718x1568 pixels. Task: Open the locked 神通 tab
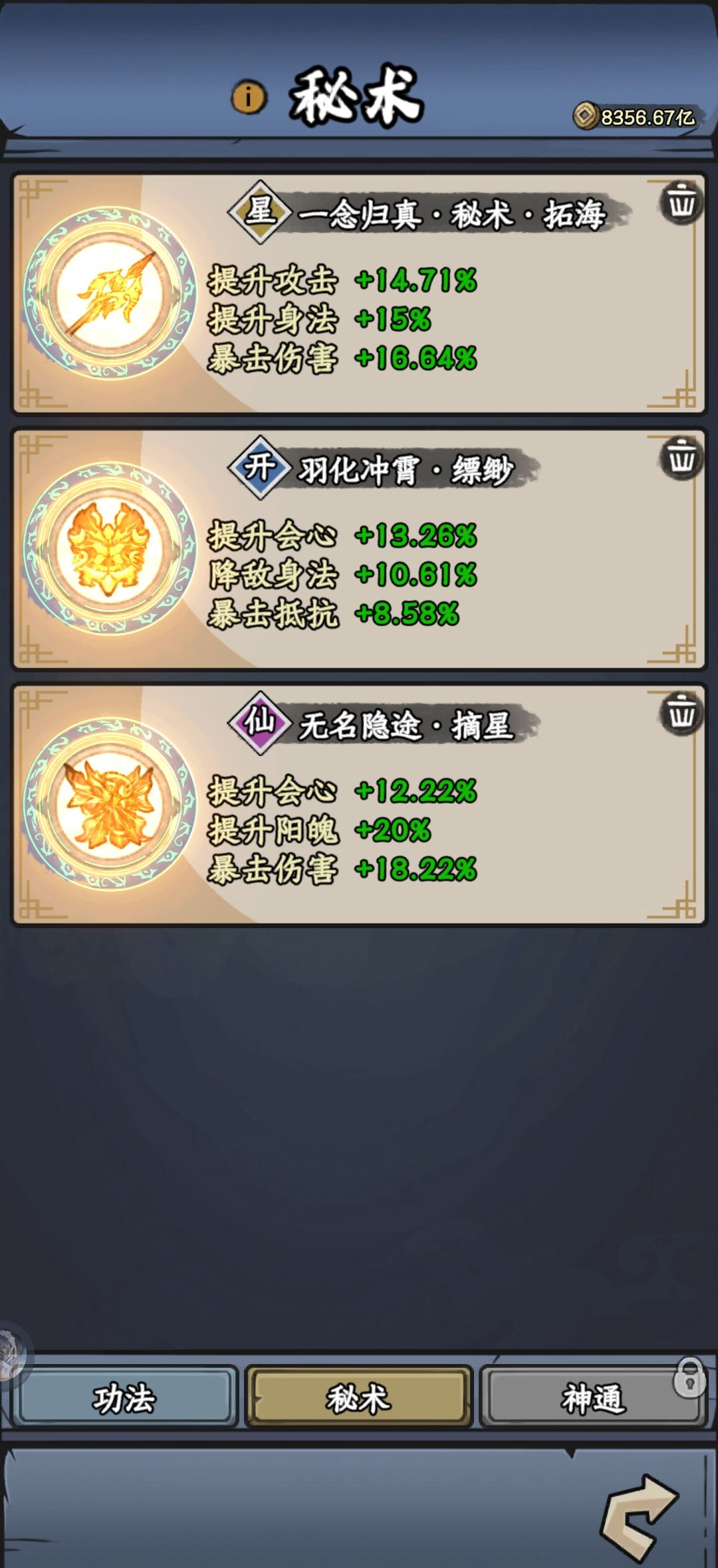593,1399
